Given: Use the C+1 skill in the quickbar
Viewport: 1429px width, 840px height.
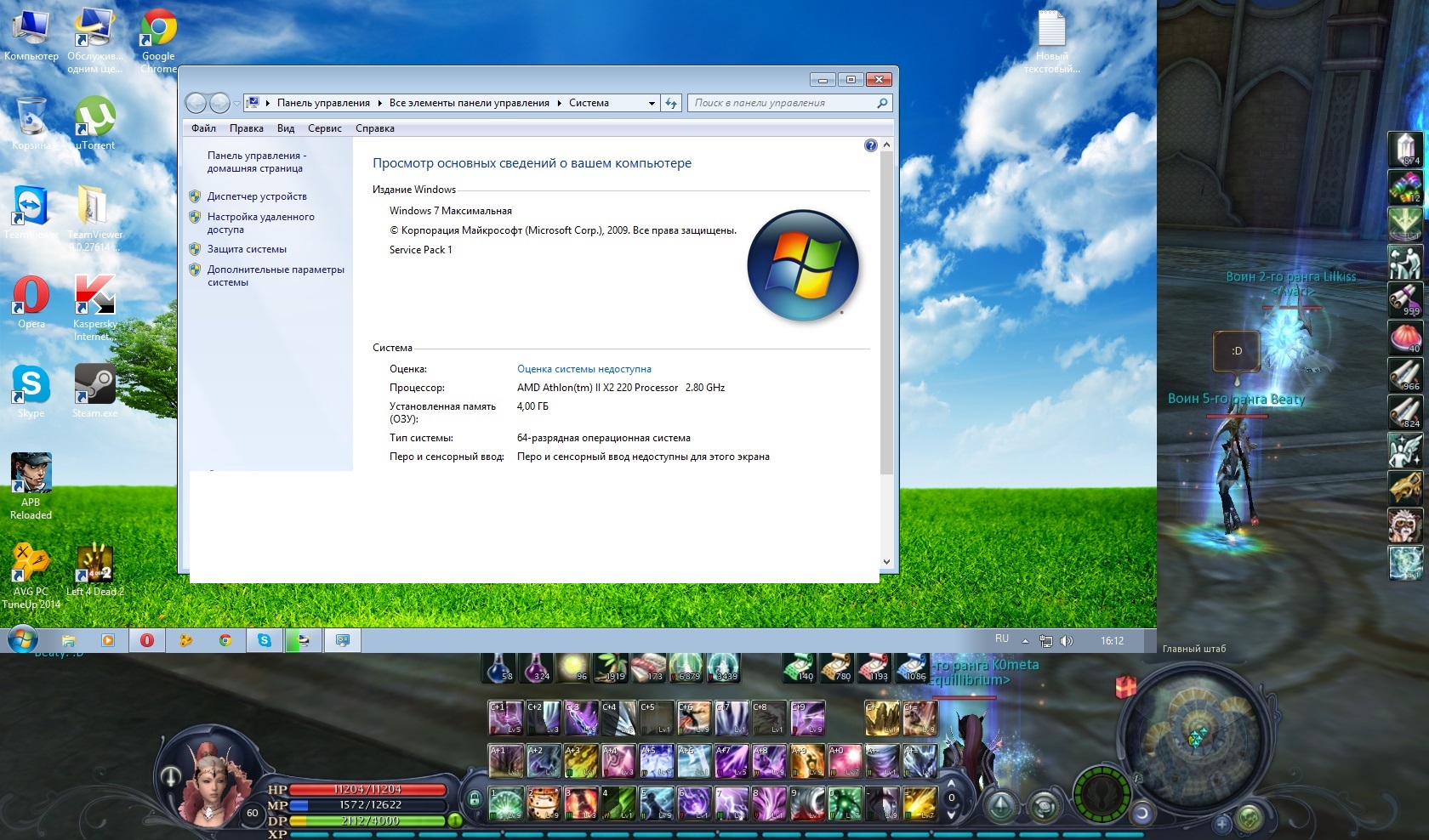Looking at the screenshot, I should (x=505, y=718).
